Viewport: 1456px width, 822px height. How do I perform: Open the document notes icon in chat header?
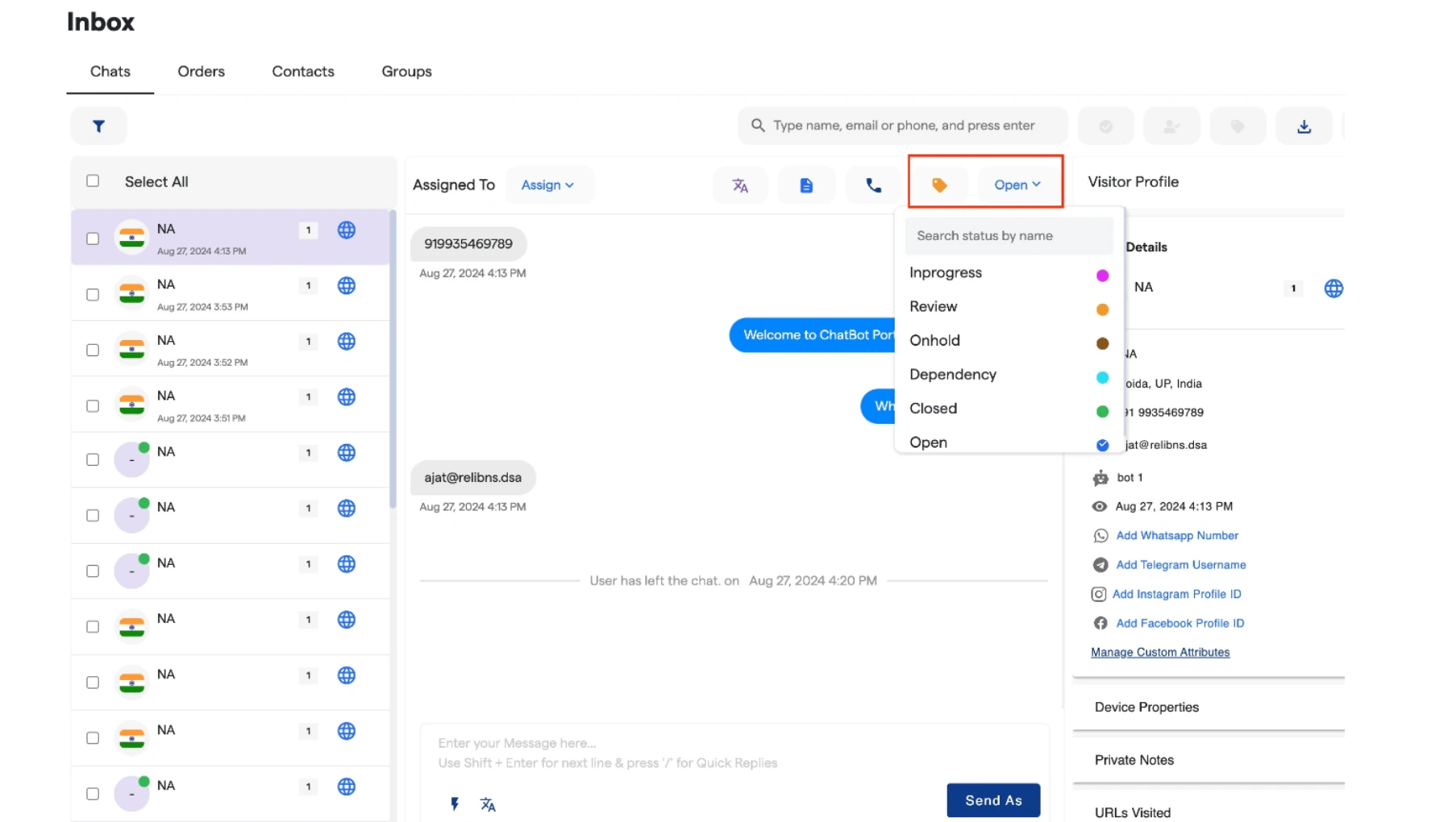(806, 185)
